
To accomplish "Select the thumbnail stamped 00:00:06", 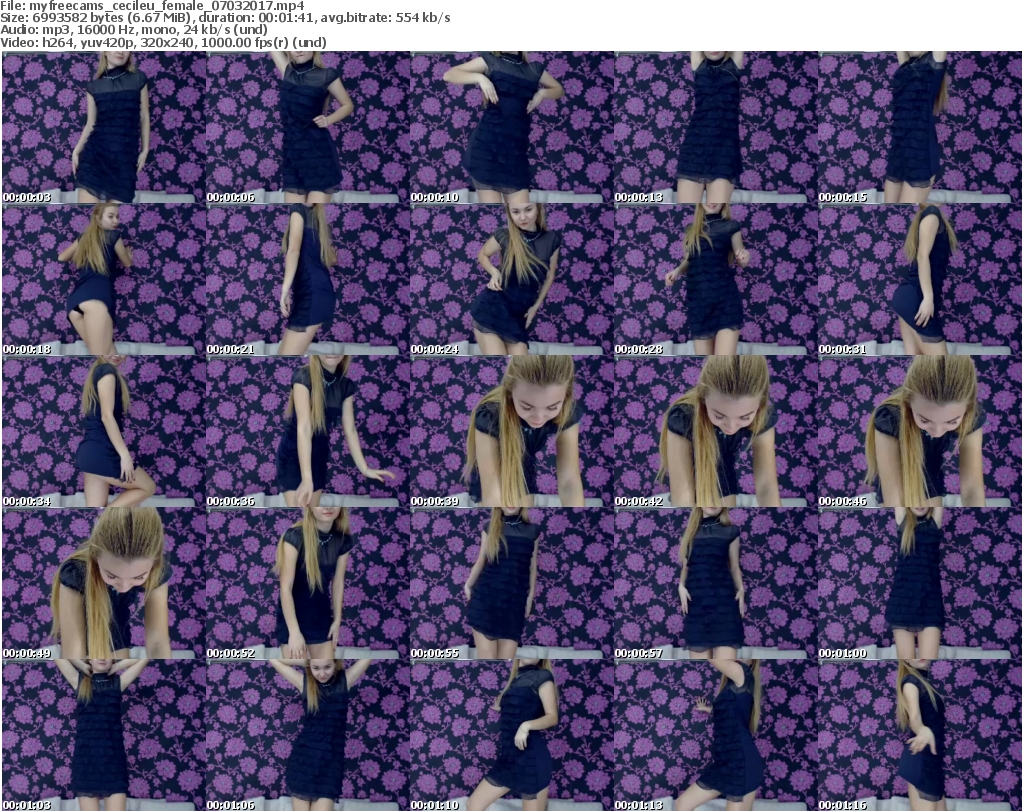I will click(308, 127).
